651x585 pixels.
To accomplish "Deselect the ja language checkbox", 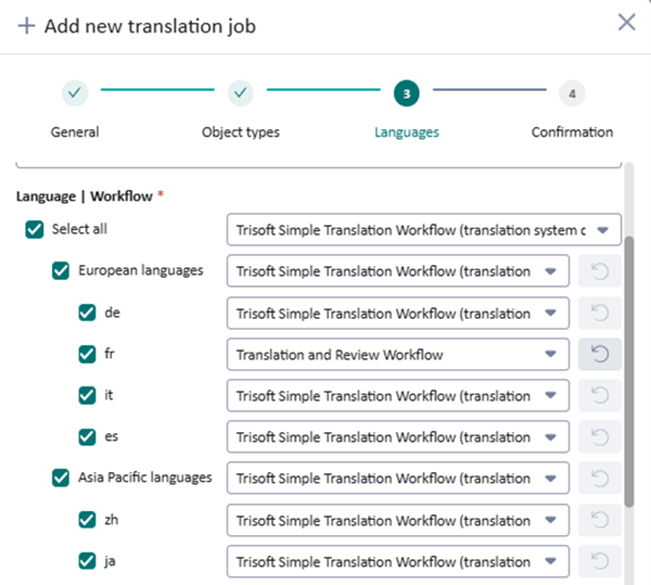I will [x=88, y=561].
